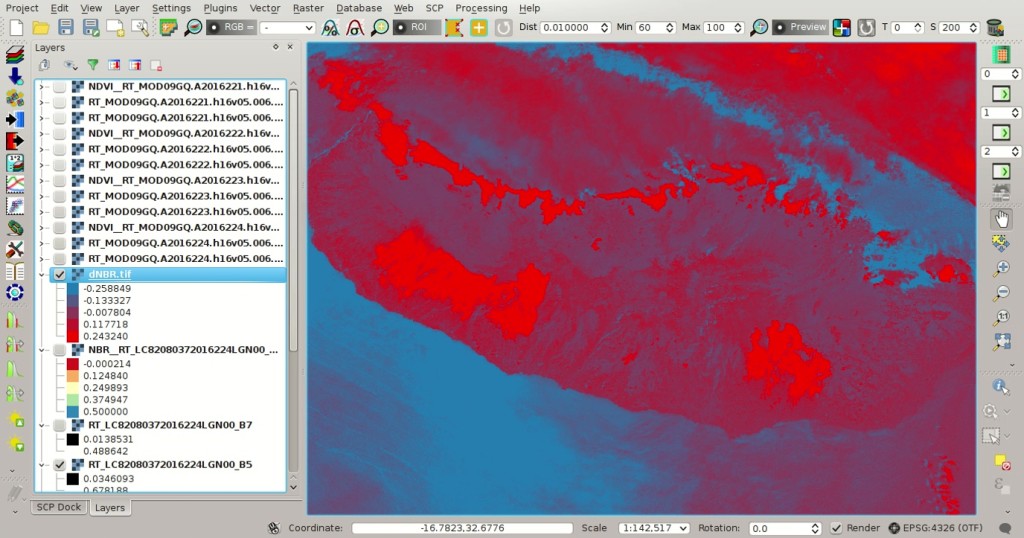Viewport: 1024px width, 538px height.
Task: Click the zoom to image magnifier icon
Action: (x=193, y=27)
